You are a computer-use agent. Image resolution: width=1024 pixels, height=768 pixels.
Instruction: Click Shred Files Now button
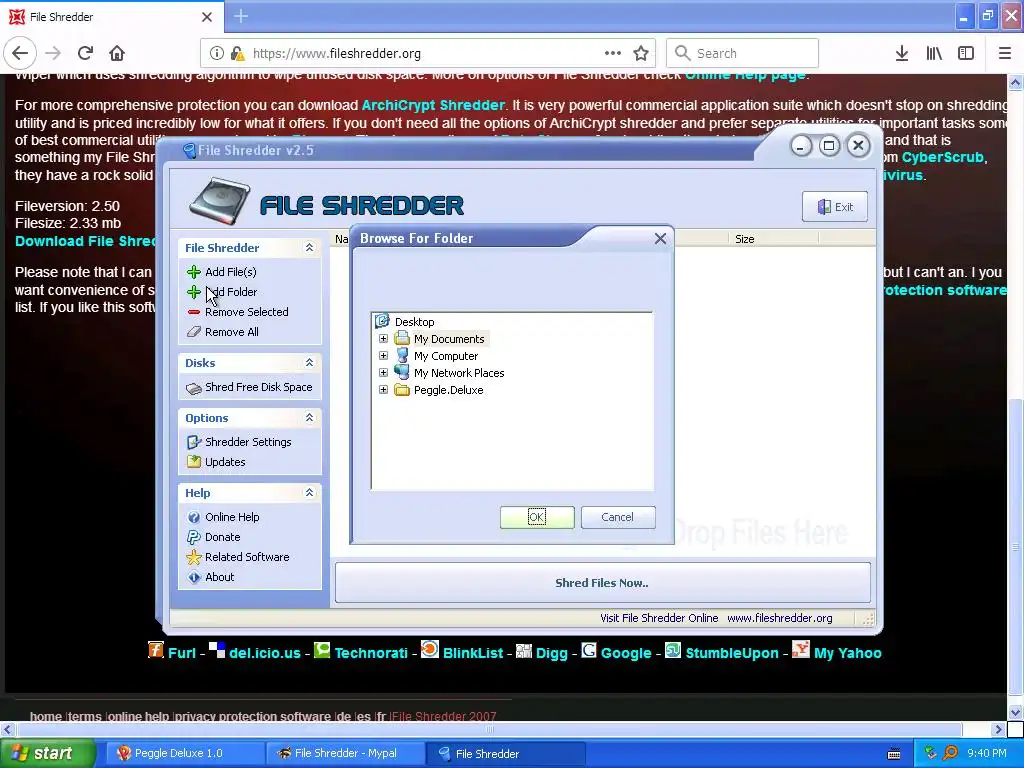(x=602, y=583)
